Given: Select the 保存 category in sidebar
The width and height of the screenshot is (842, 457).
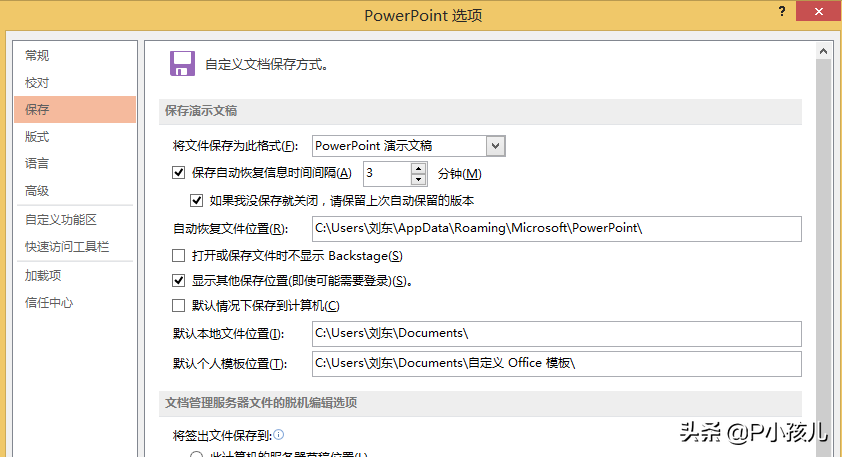Looking at the screenshot, I should click(x=75, y=110).
